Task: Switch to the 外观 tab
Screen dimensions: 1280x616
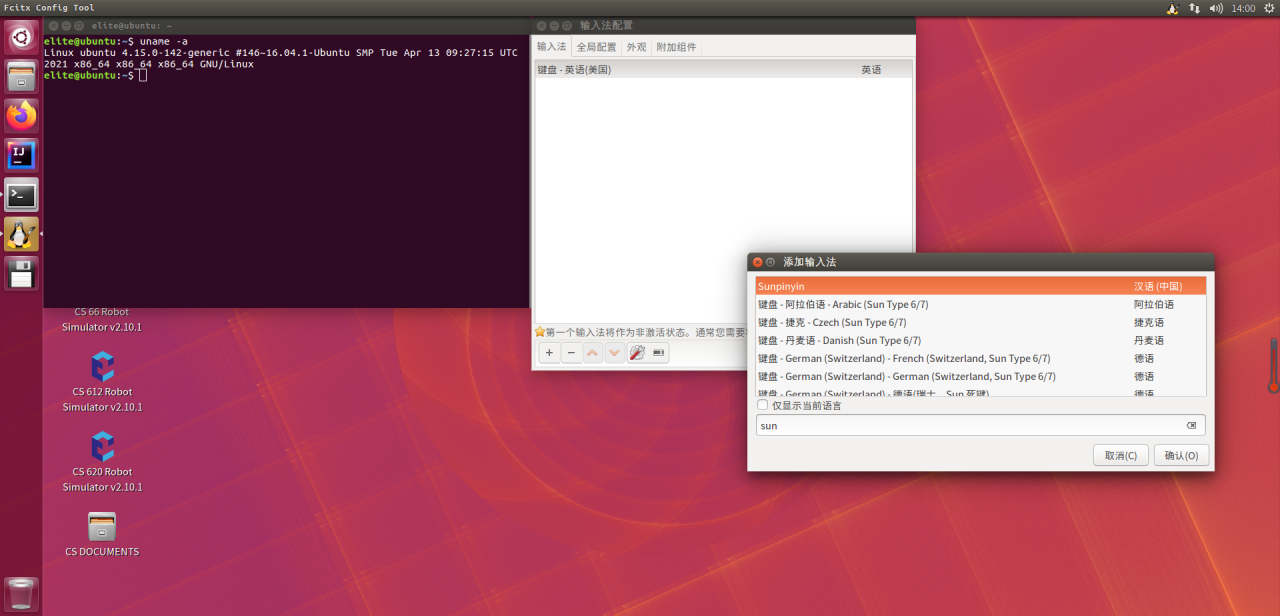Action: click(636, 47)
